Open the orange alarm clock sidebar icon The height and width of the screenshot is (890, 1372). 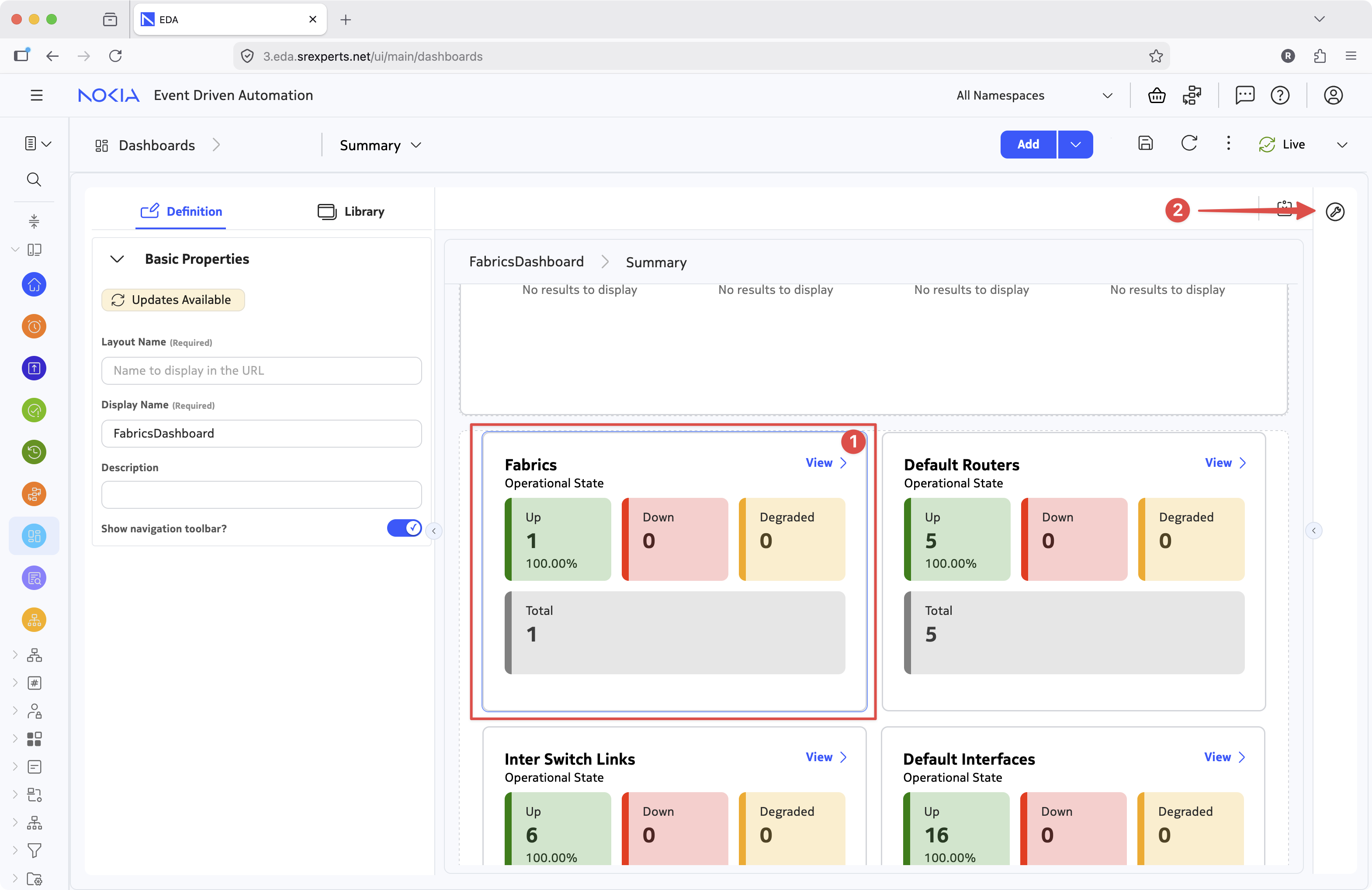point(34,327)
